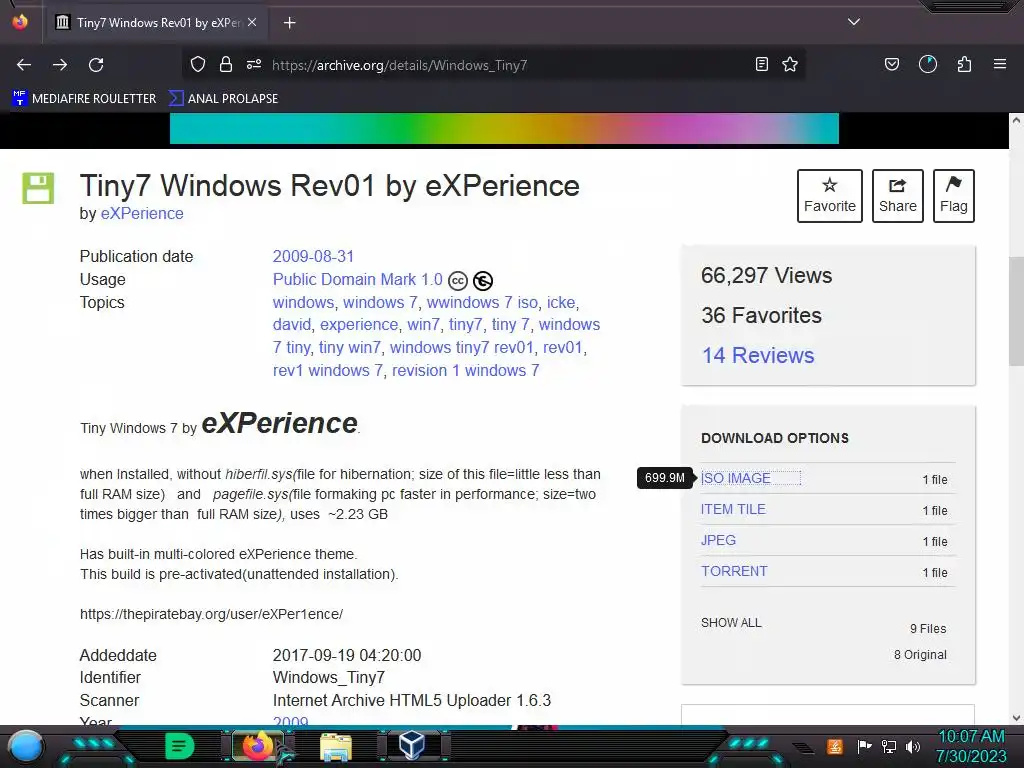
Task: Select the thepiratebay.org URL text
Action: pyautogui.click(x=211, y=614)
